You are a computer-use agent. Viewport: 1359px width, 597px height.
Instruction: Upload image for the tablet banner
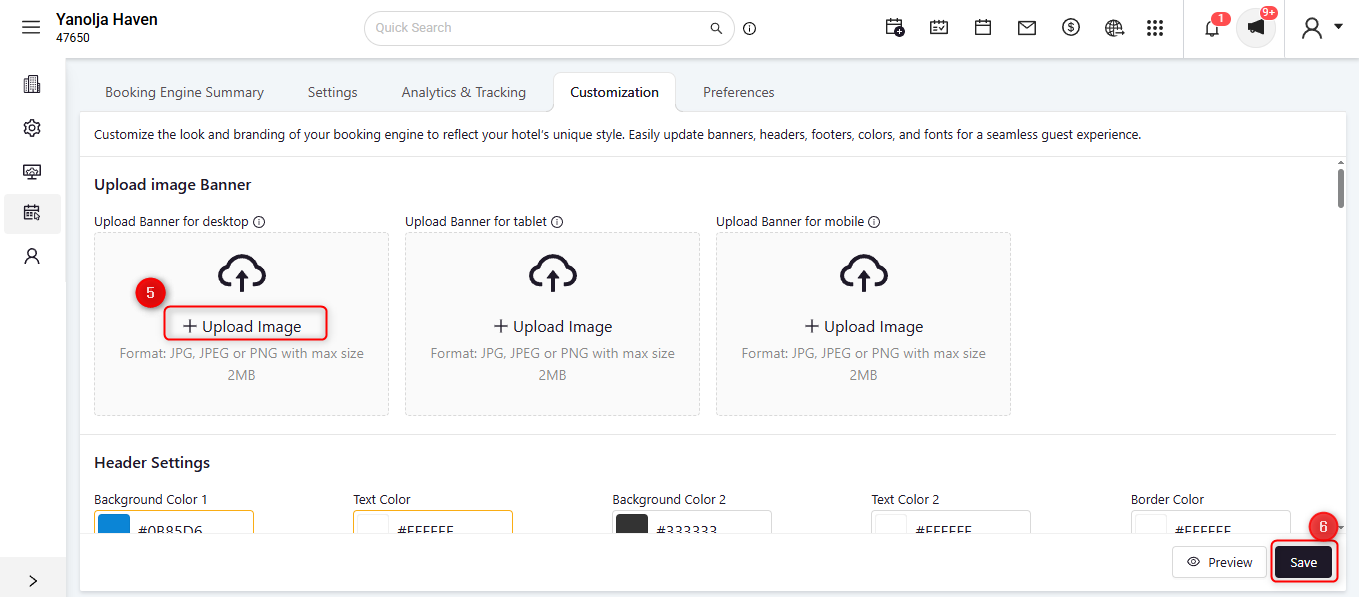(552, 326)
